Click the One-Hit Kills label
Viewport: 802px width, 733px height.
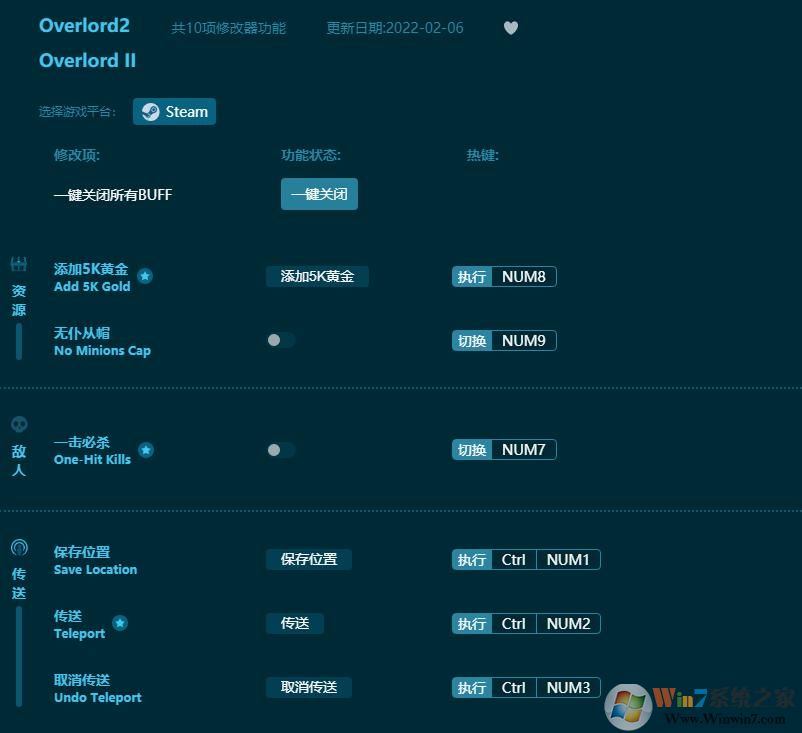(92, 459)
